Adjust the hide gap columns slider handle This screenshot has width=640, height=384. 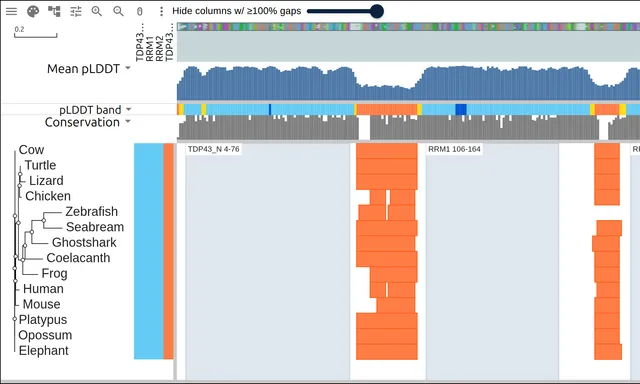coord(377,11)
